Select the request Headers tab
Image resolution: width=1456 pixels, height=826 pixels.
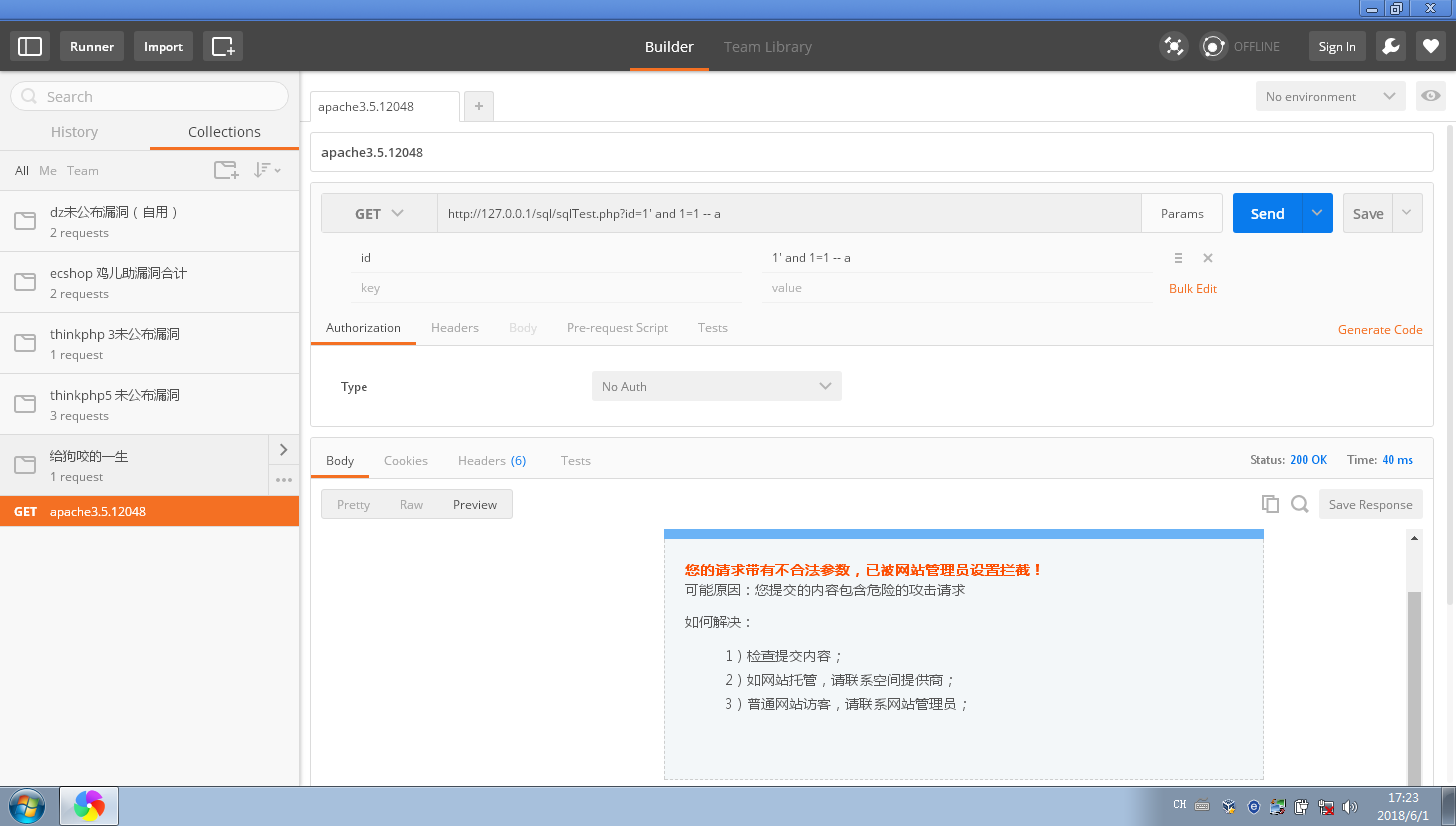pos(455,328)
